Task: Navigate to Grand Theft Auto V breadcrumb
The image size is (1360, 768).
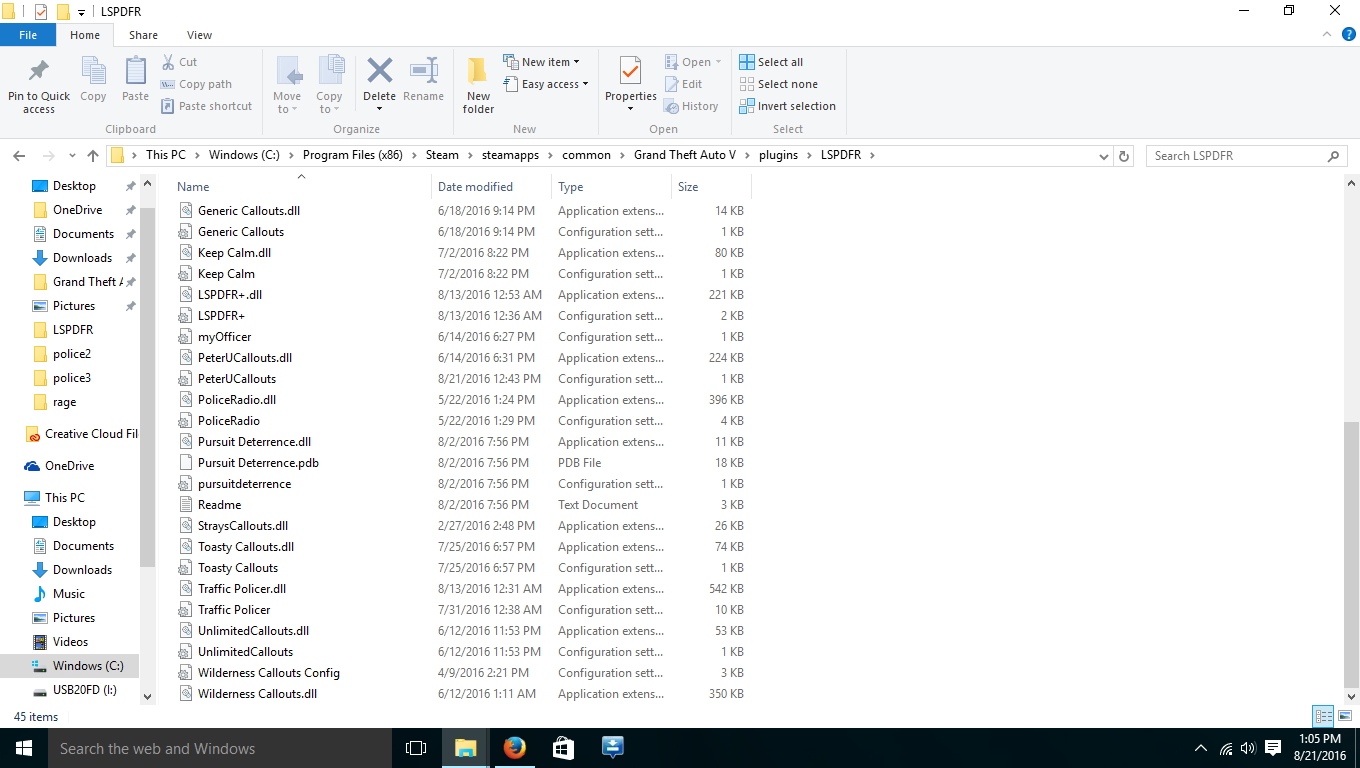Action: click(685, 156)
